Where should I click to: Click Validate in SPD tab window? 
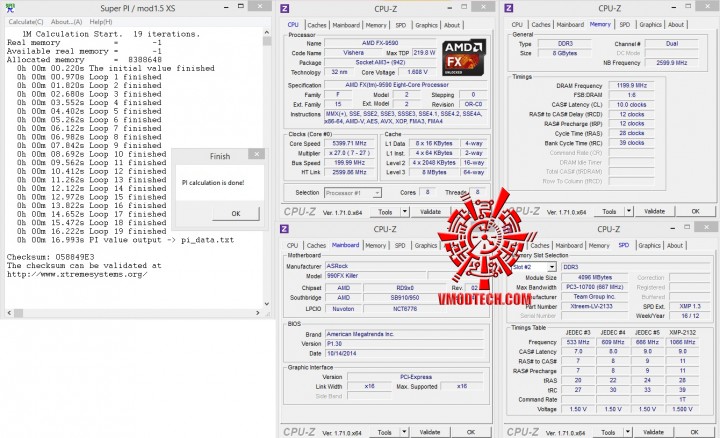click(x=653, y=432)
